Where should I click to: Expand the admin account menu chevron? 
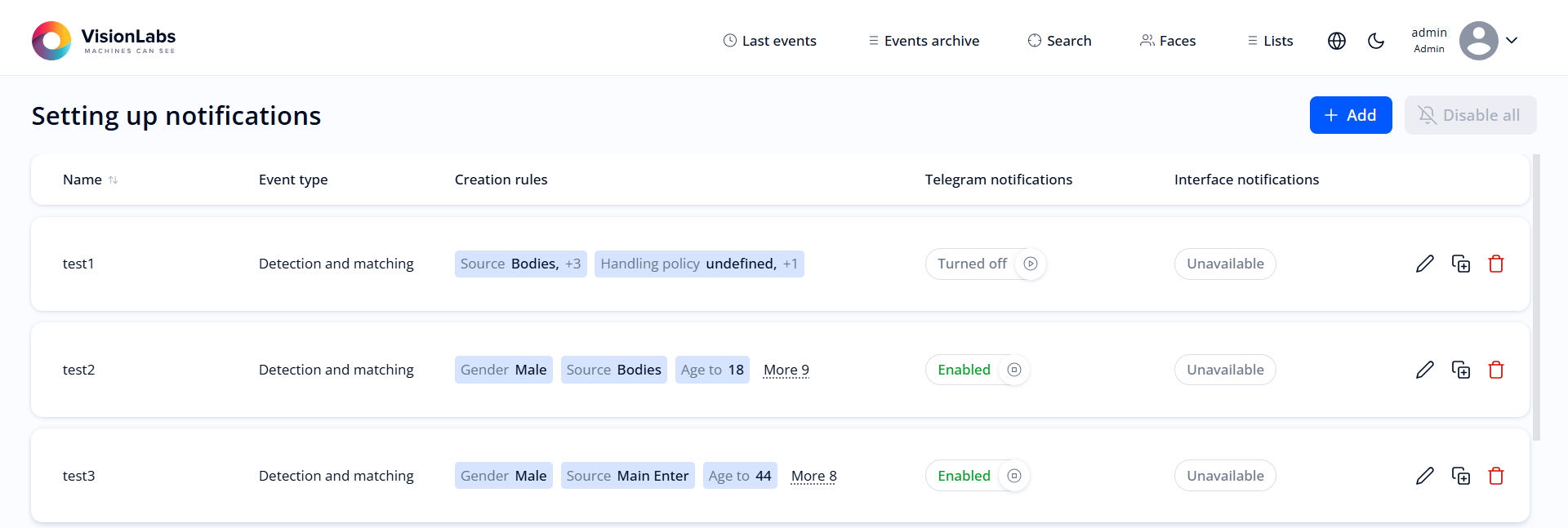(x=1512, y=40)
